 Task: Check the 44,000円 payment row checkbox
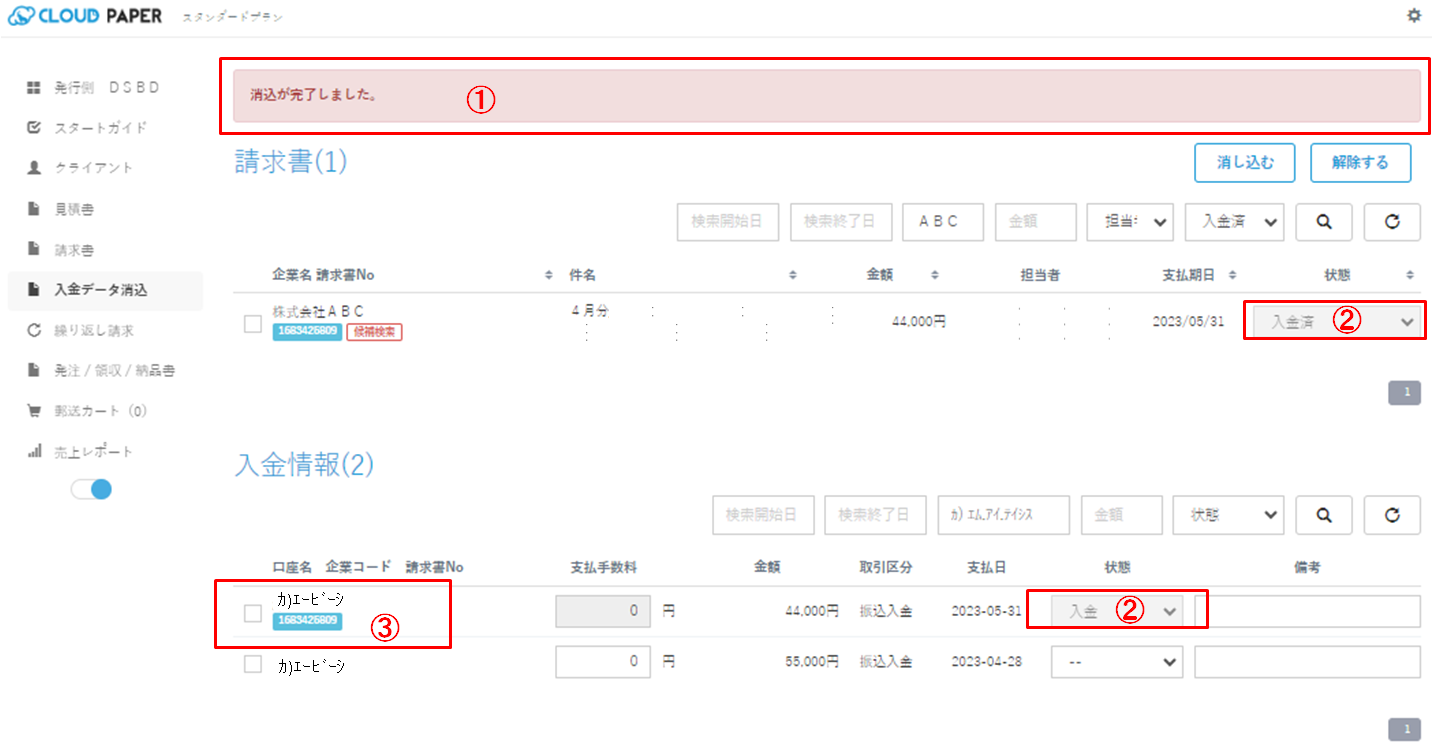coord(253,613)
